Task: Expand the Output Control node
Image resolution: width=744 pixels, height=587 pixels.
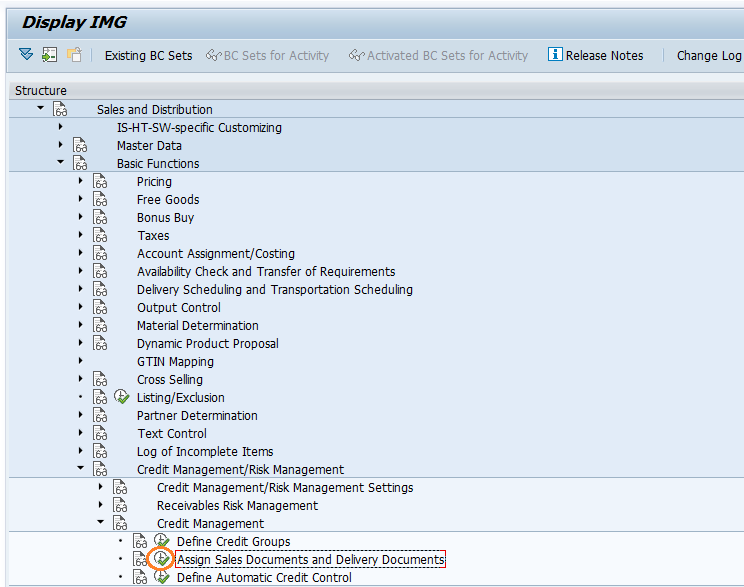Action: tap(80, 307)
